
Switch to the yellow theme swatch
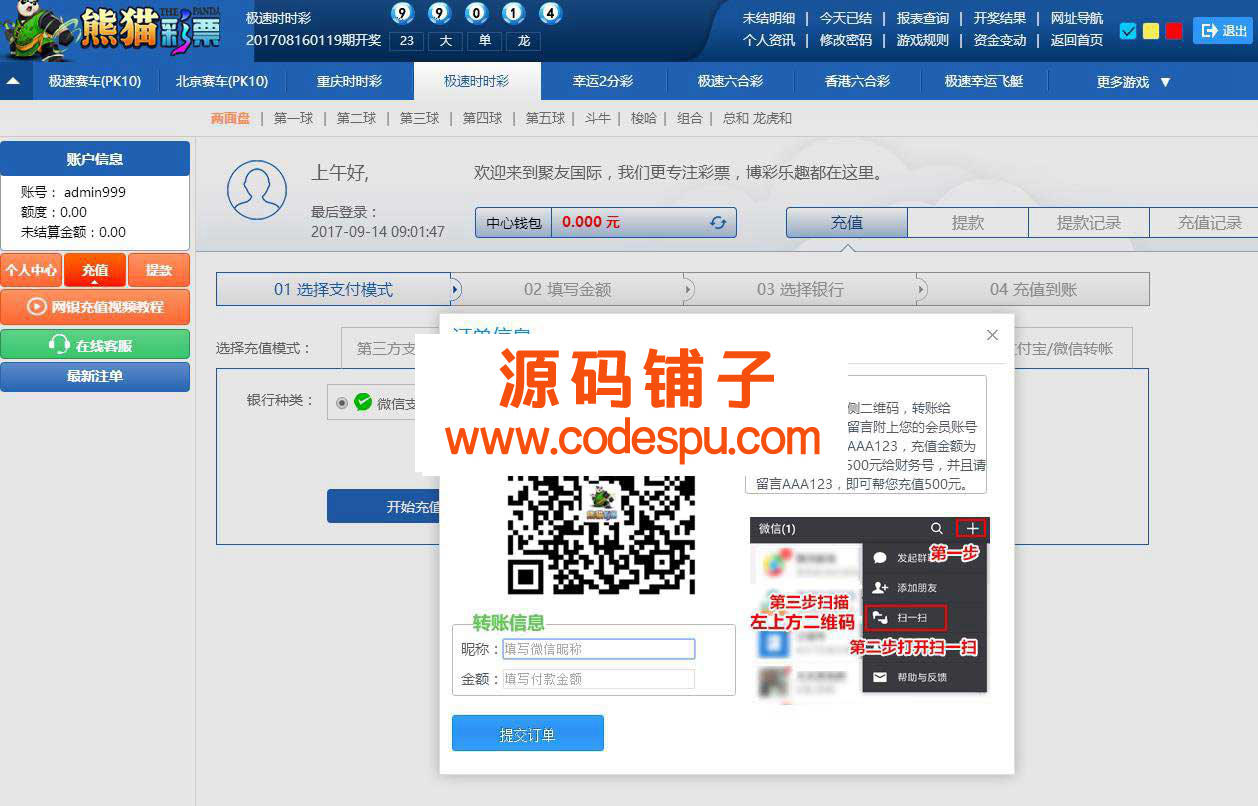point(1151,31)
